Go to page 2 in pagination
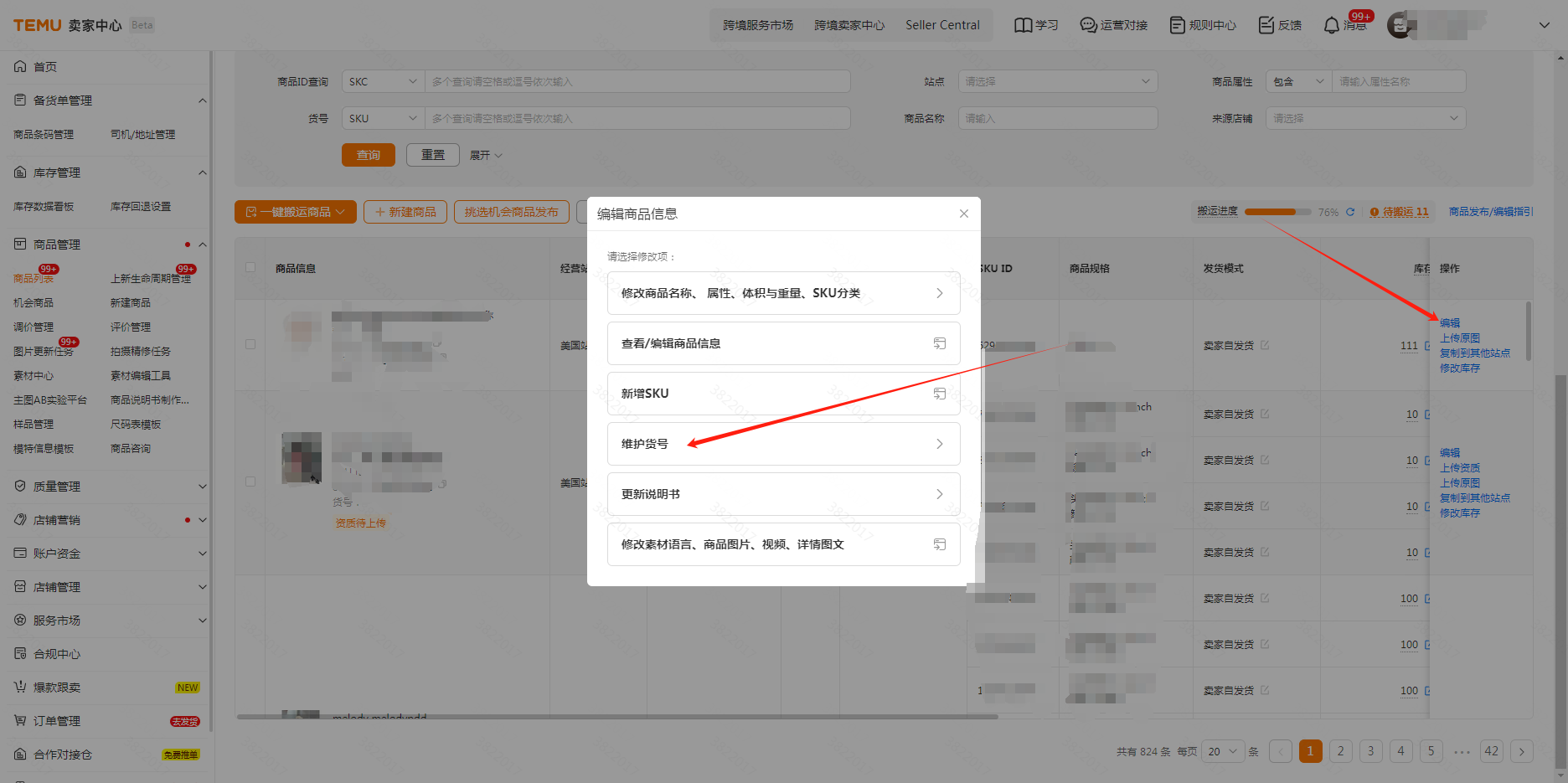Screen dimensions: 1568x783 point(1340,751)
